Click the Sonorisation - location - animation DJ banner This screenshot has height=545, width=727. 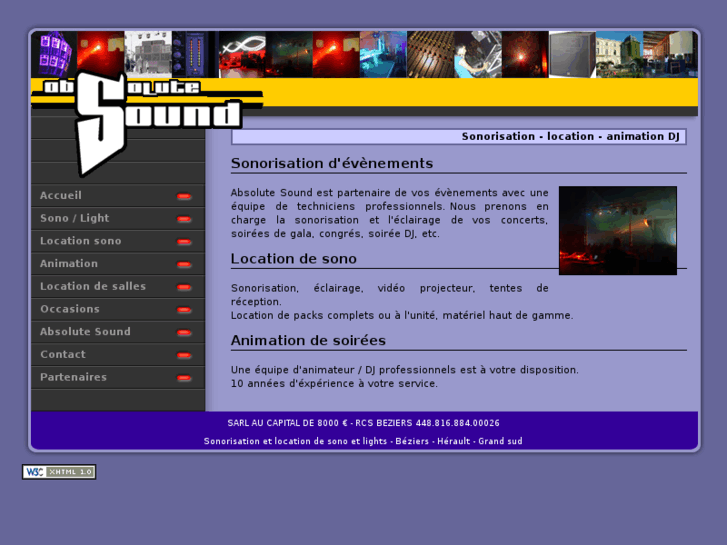coord(459,136)
